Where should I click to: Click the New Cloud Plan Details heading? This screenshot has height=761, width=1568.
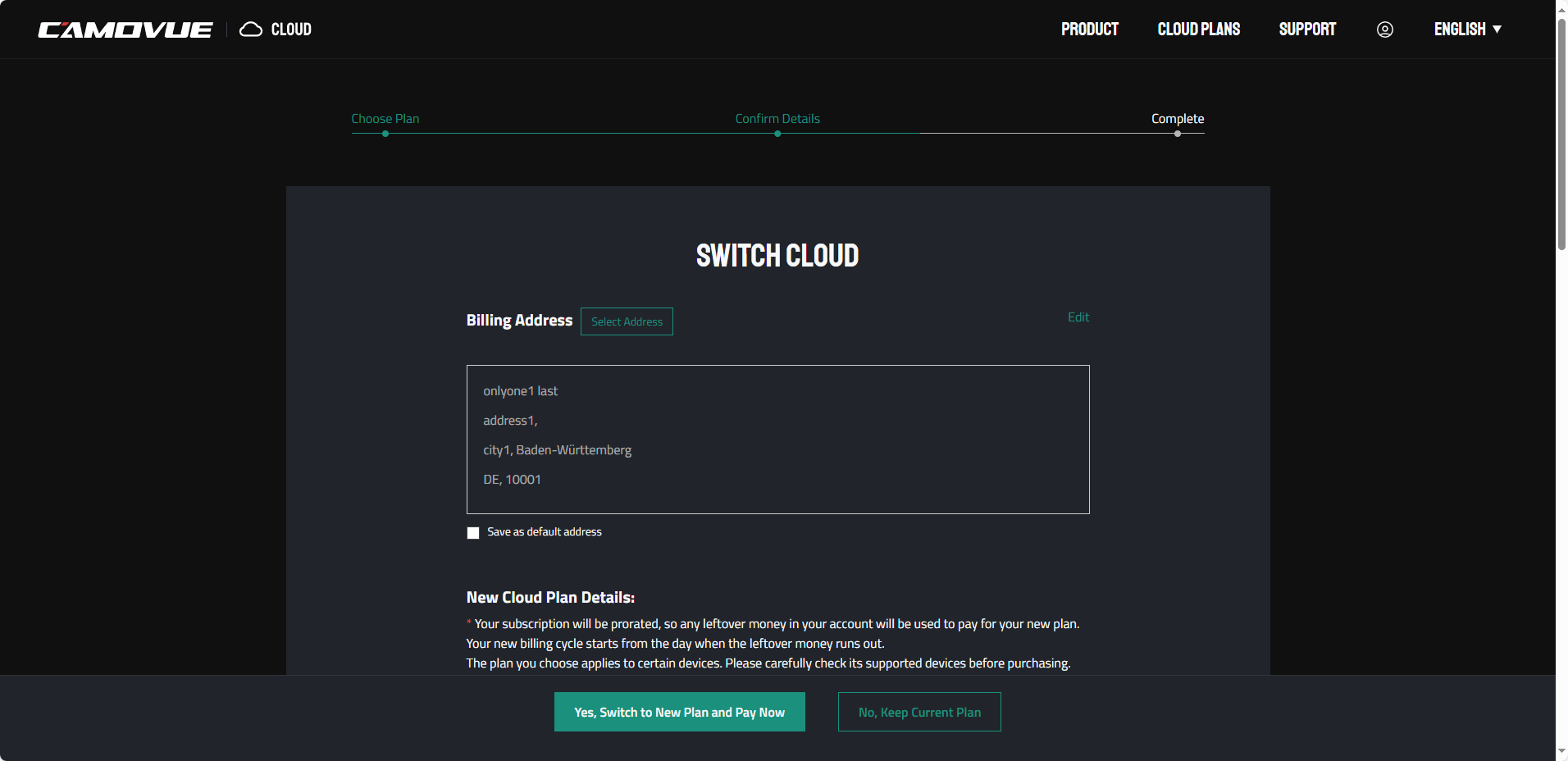pos(550,598)
